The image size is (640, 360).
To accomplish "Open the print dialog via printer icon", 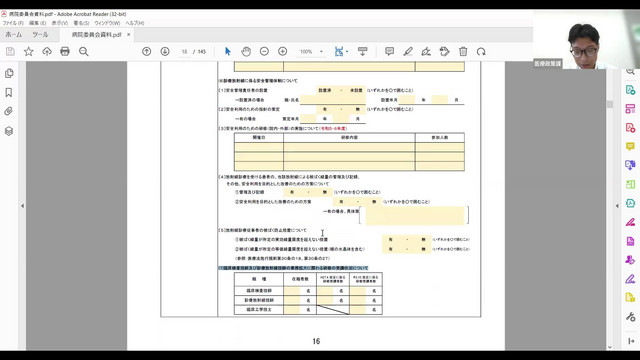I will [65, 51].
